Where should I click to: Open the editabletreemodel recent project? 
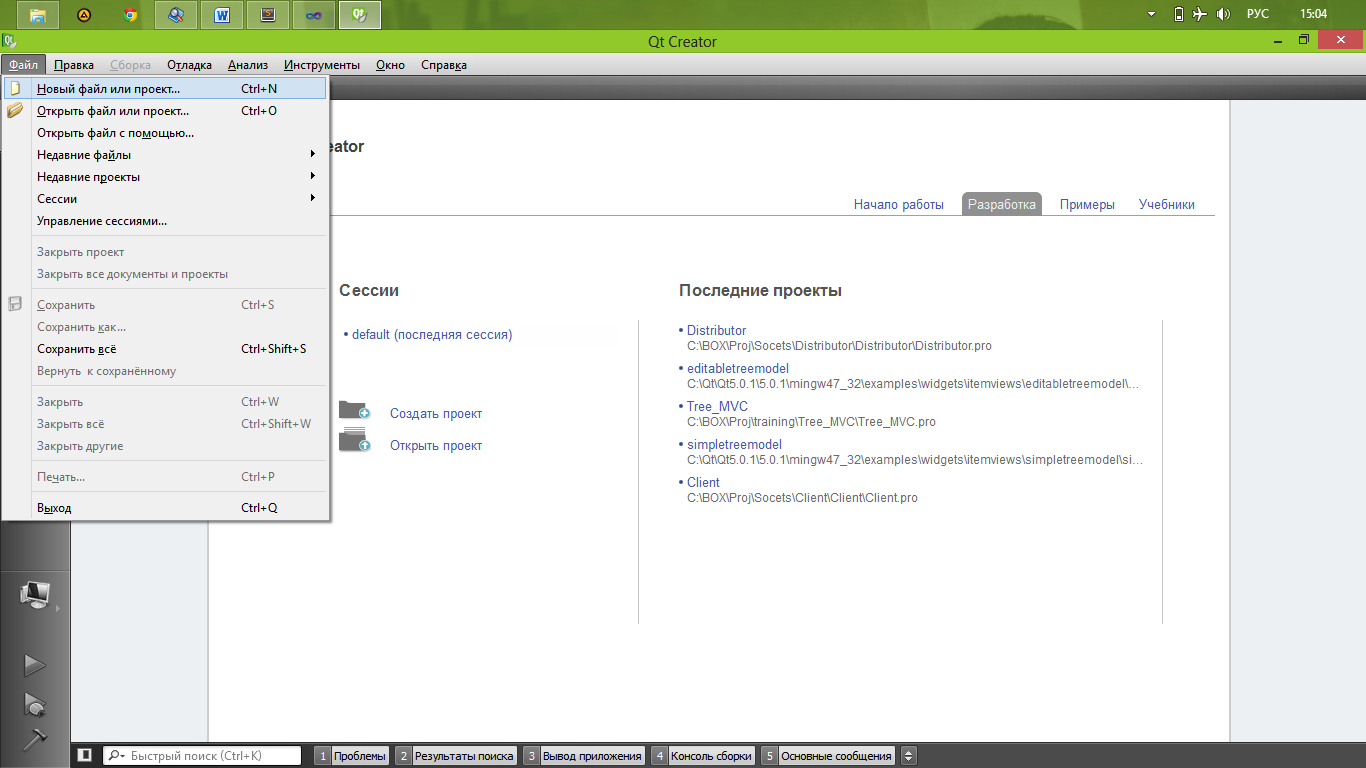(x=738, y=368)
